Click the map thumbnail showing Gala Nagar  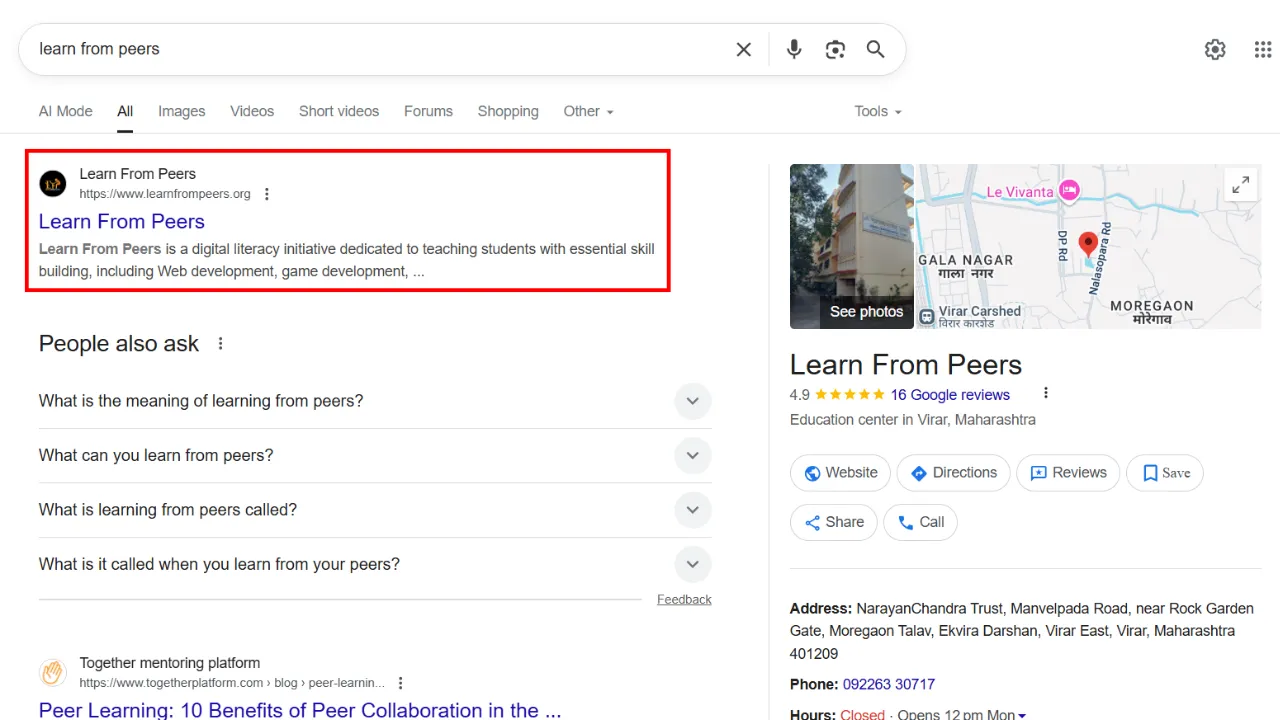tap(1089, 247)
